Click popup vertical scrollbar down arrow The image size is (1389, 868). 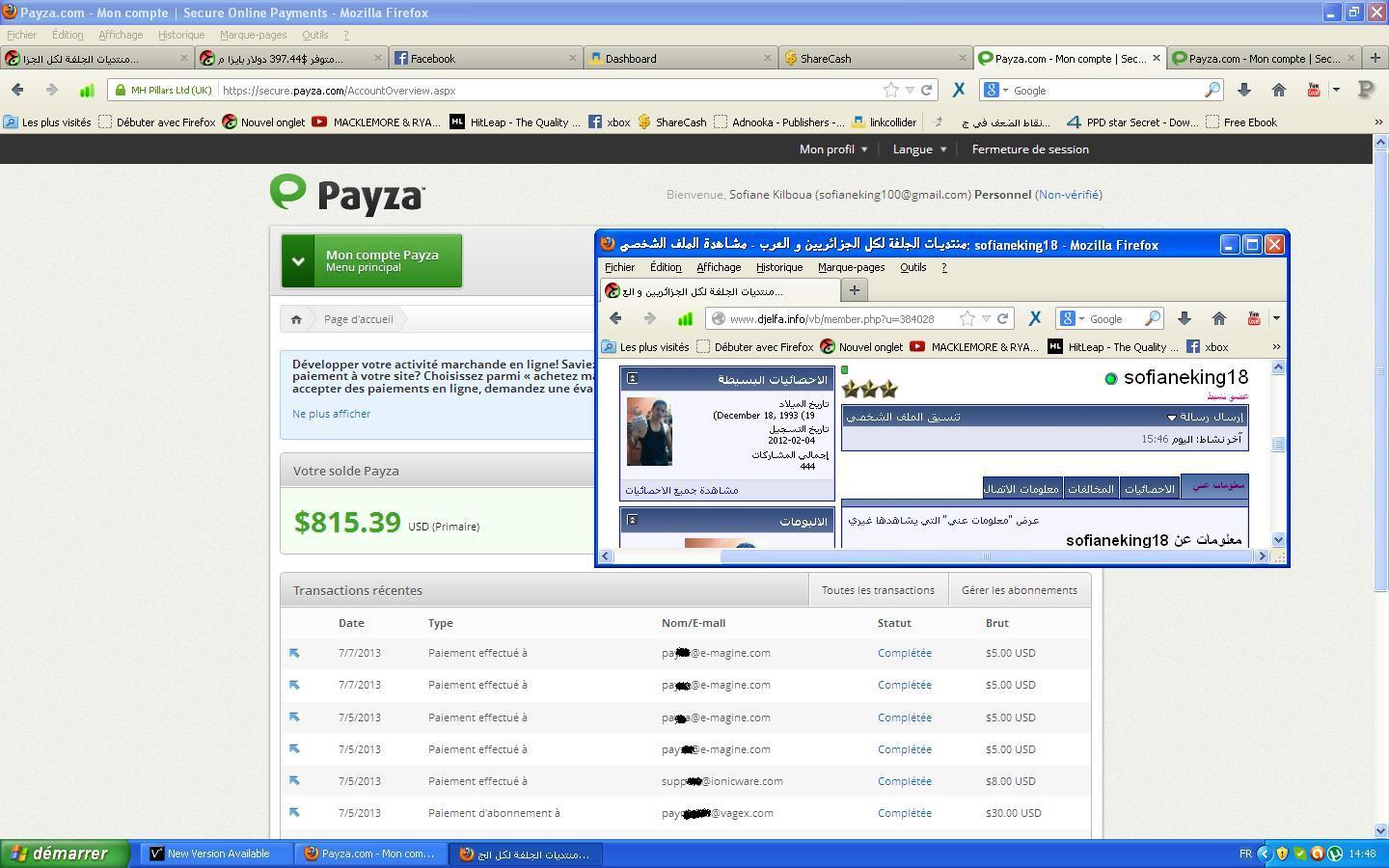click(x=1278, y=540)
